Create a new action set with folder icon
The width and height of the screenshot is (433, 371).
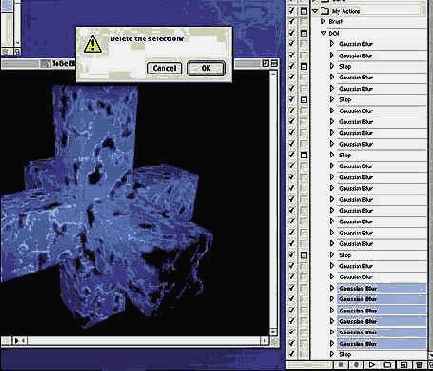[x=387, y=365]
